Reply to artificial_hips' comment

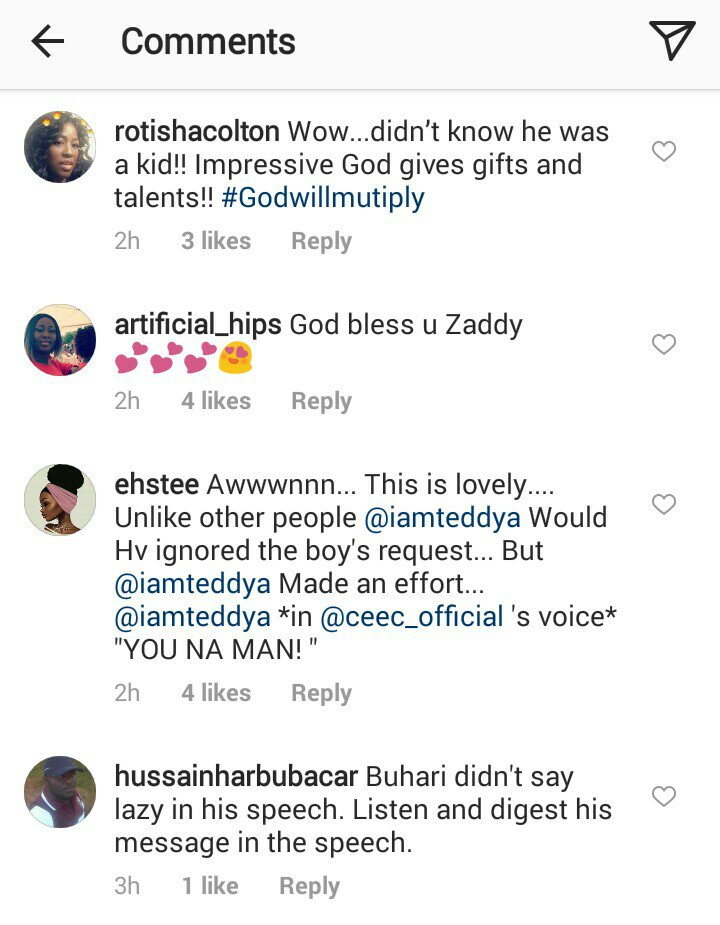click(321, 401)
